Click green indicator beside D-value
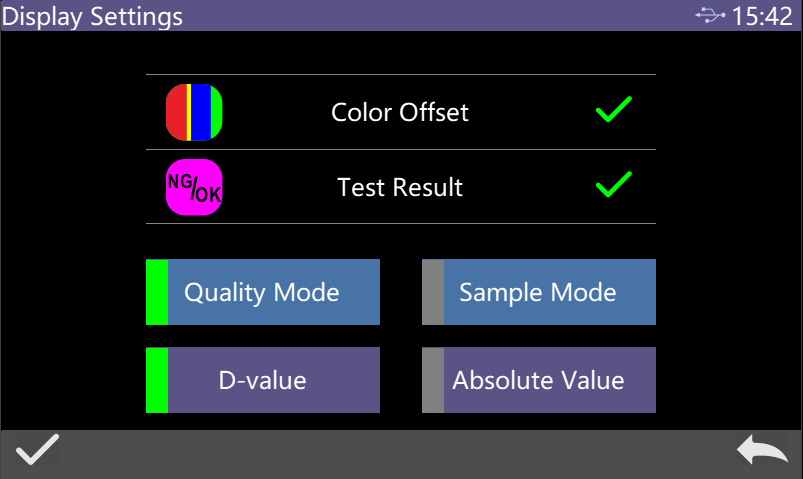The height and width of the screenshot is (479, 803). click(157, 380)
